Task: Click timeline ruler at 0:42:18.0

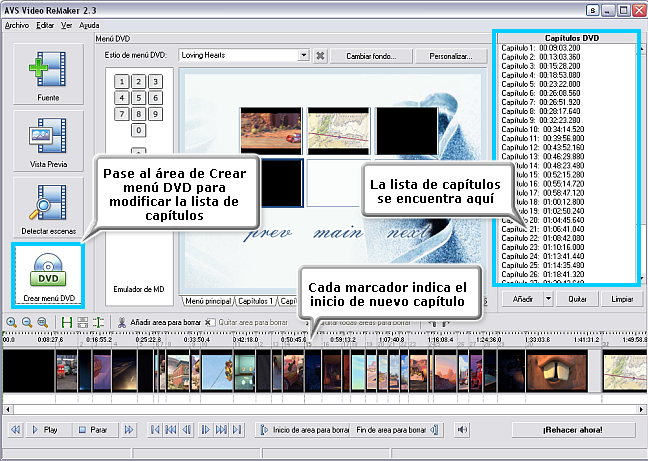Action: point(245,339)
